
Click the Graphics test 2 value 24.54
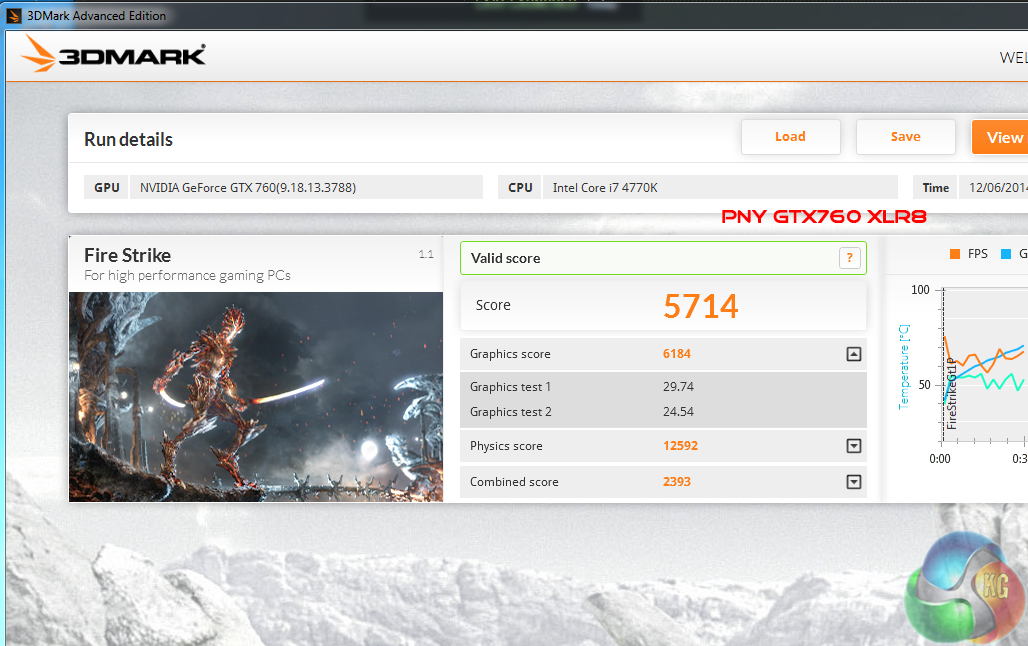point(678,411)
